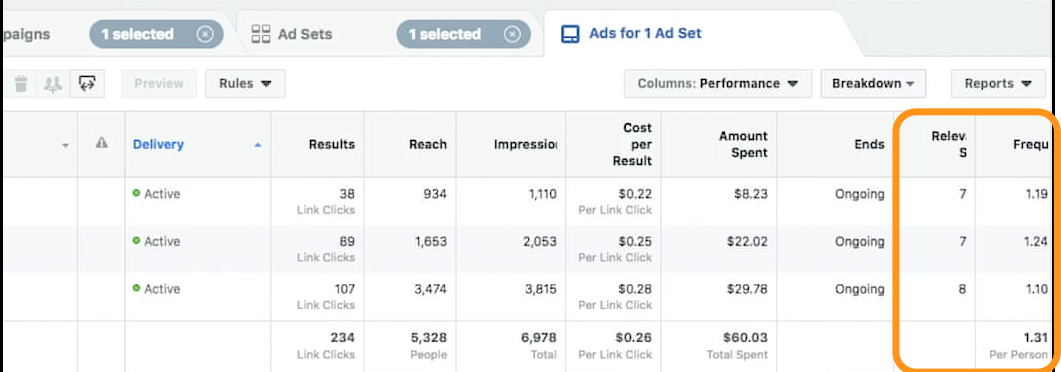This screenshot has height=372, width=1061.
Task: Click the warning triangle column header
Action: click(x=101, y=143)
